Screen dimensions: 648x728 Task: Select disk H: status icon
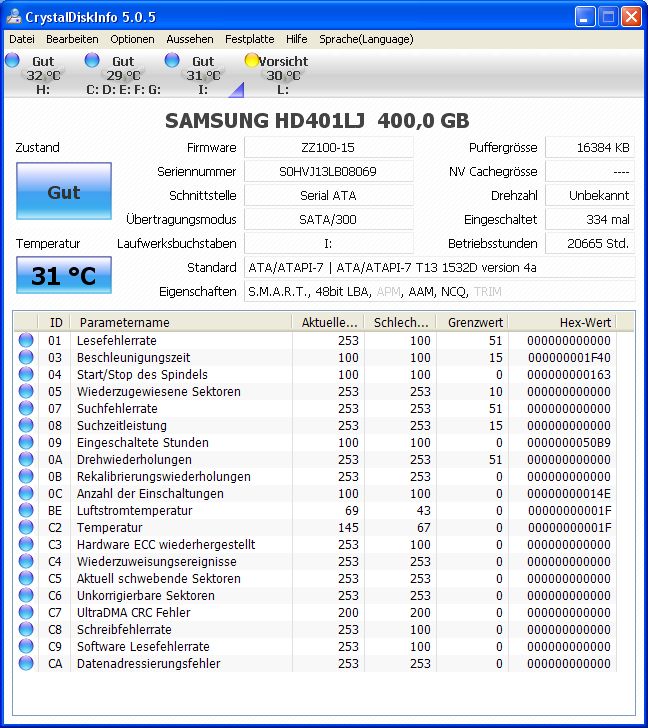tap(13, 60)
